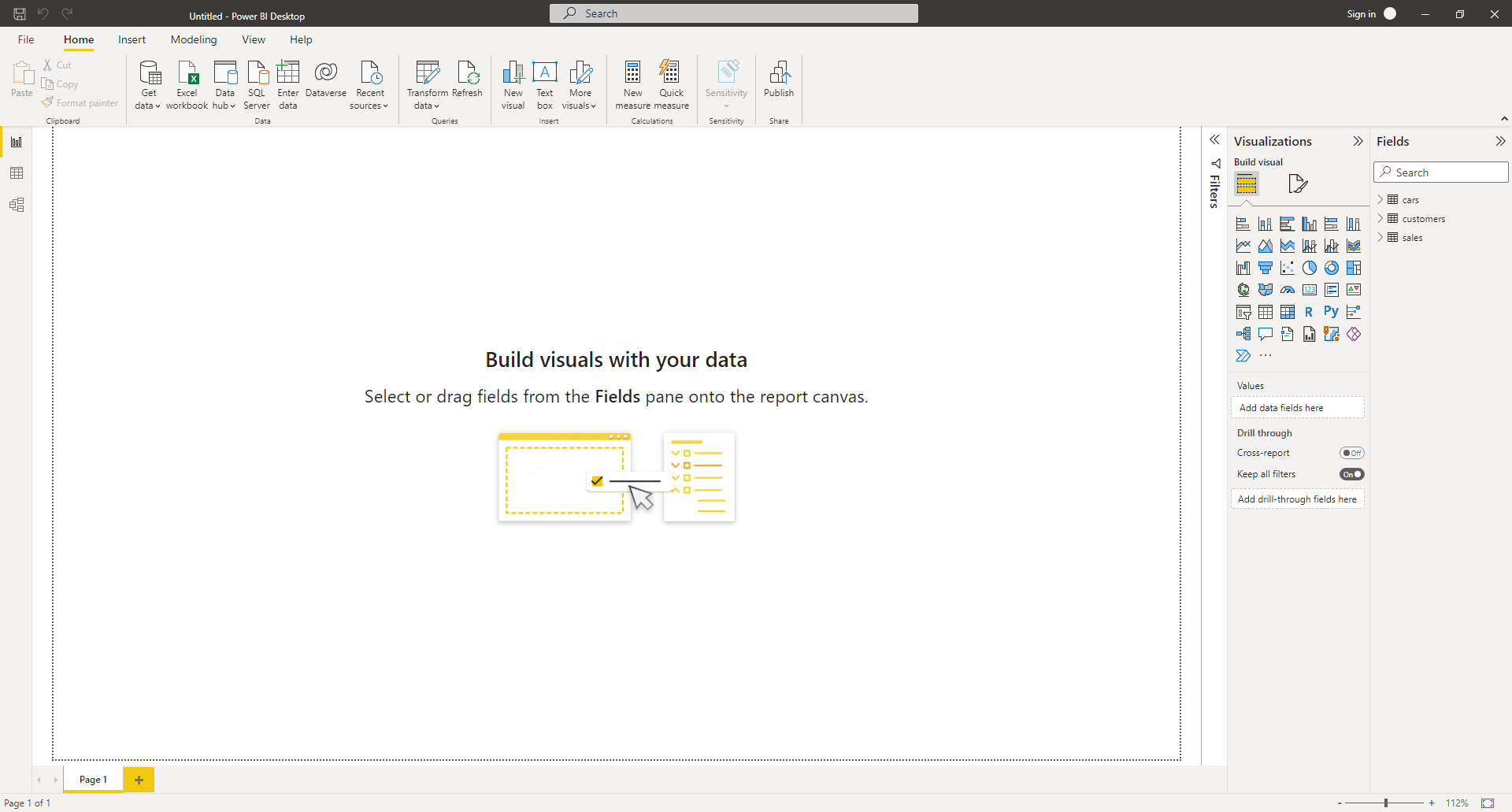
Task: Select the R script visual
Action: click(x=1310, y=312)
